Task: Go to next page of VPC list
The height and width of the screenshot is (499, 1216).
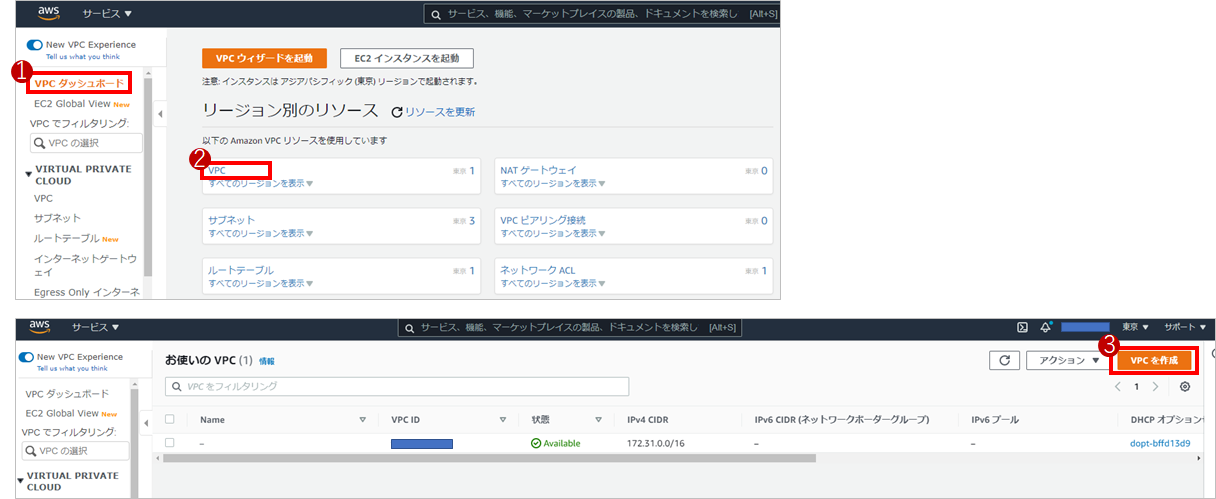Action: tap(1155, 386)
